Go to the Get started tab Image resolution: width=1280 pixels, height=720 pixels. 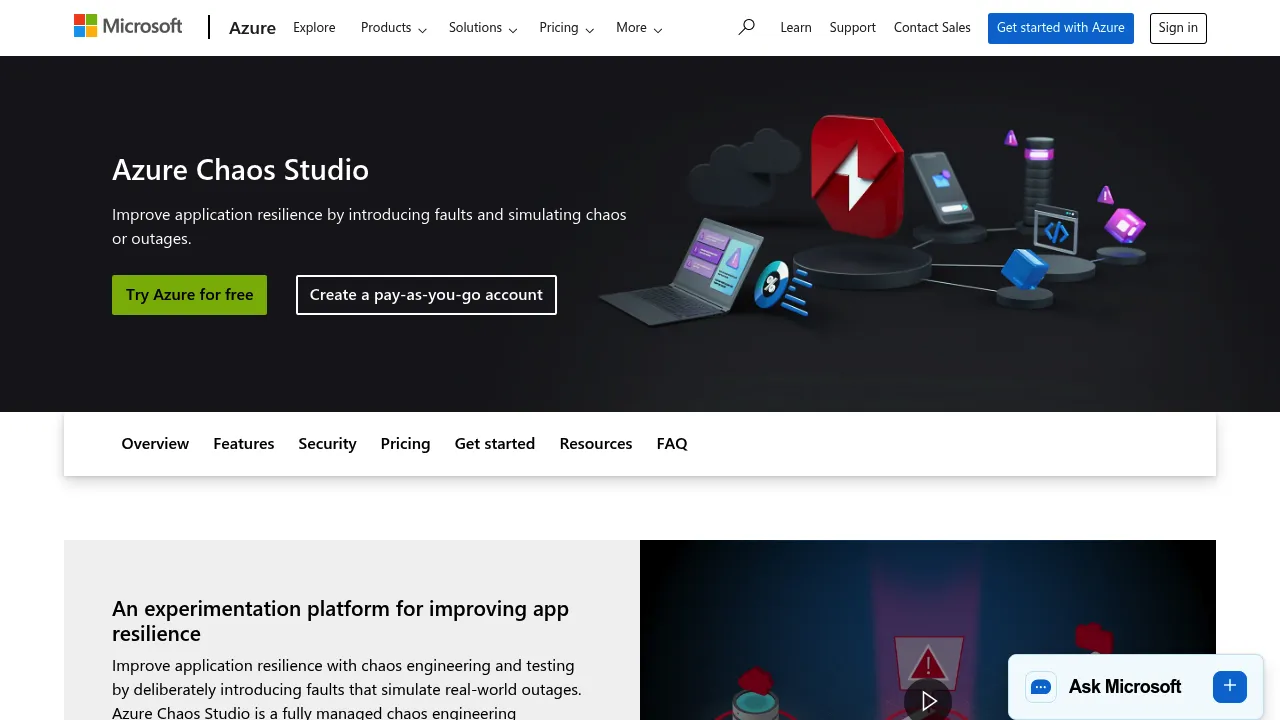pyautogui.click(x=495, y=444)
